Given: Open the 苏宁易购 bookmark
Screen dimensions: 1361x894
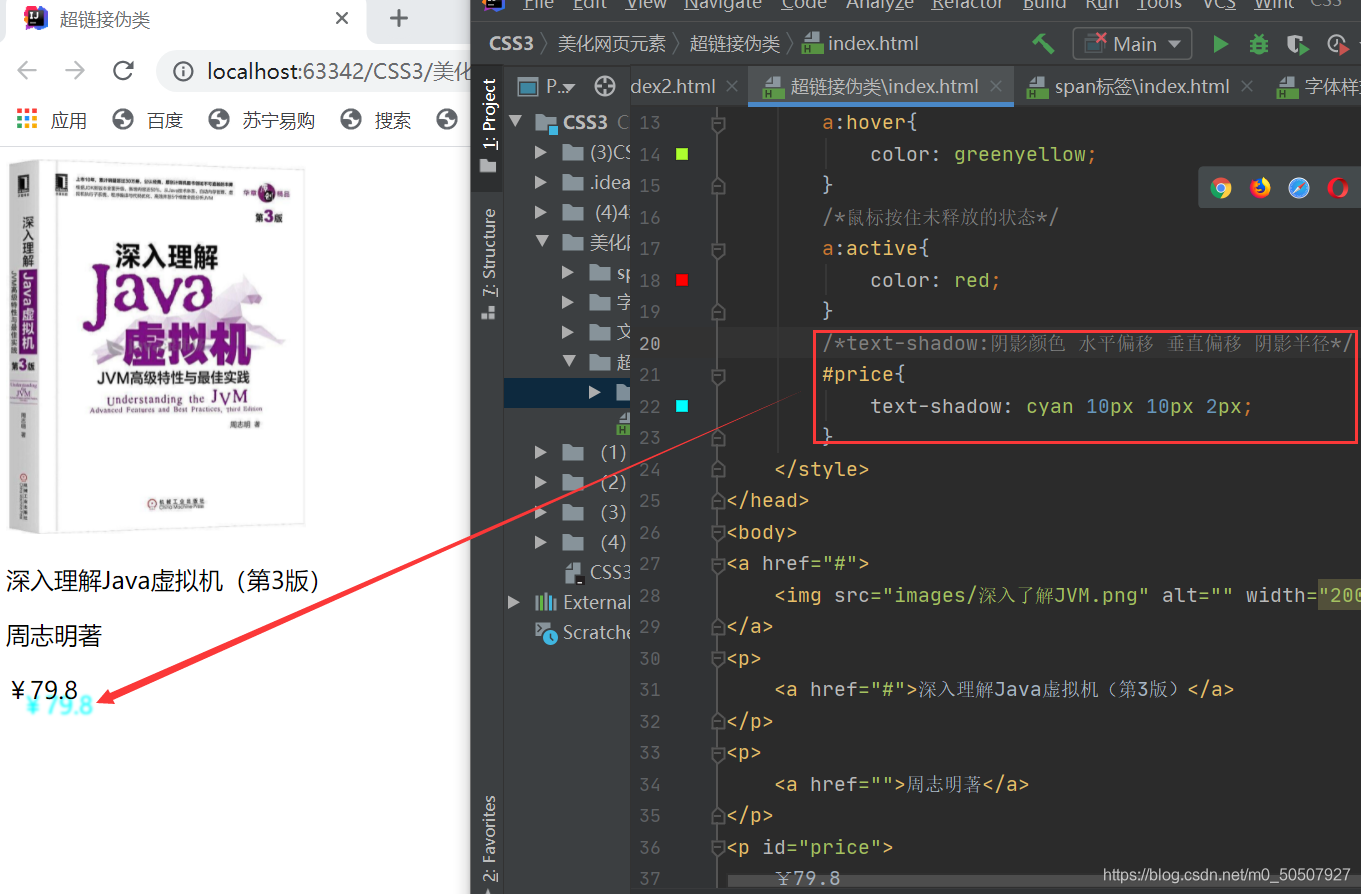Looking at the screenshot, I should point(262,120).
